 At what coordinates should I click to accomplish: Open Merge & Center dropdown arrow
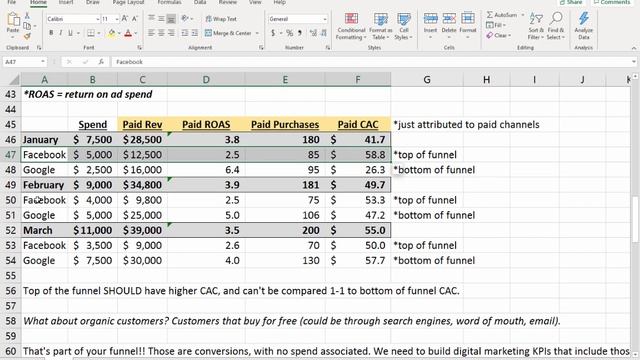pos(257,33)
